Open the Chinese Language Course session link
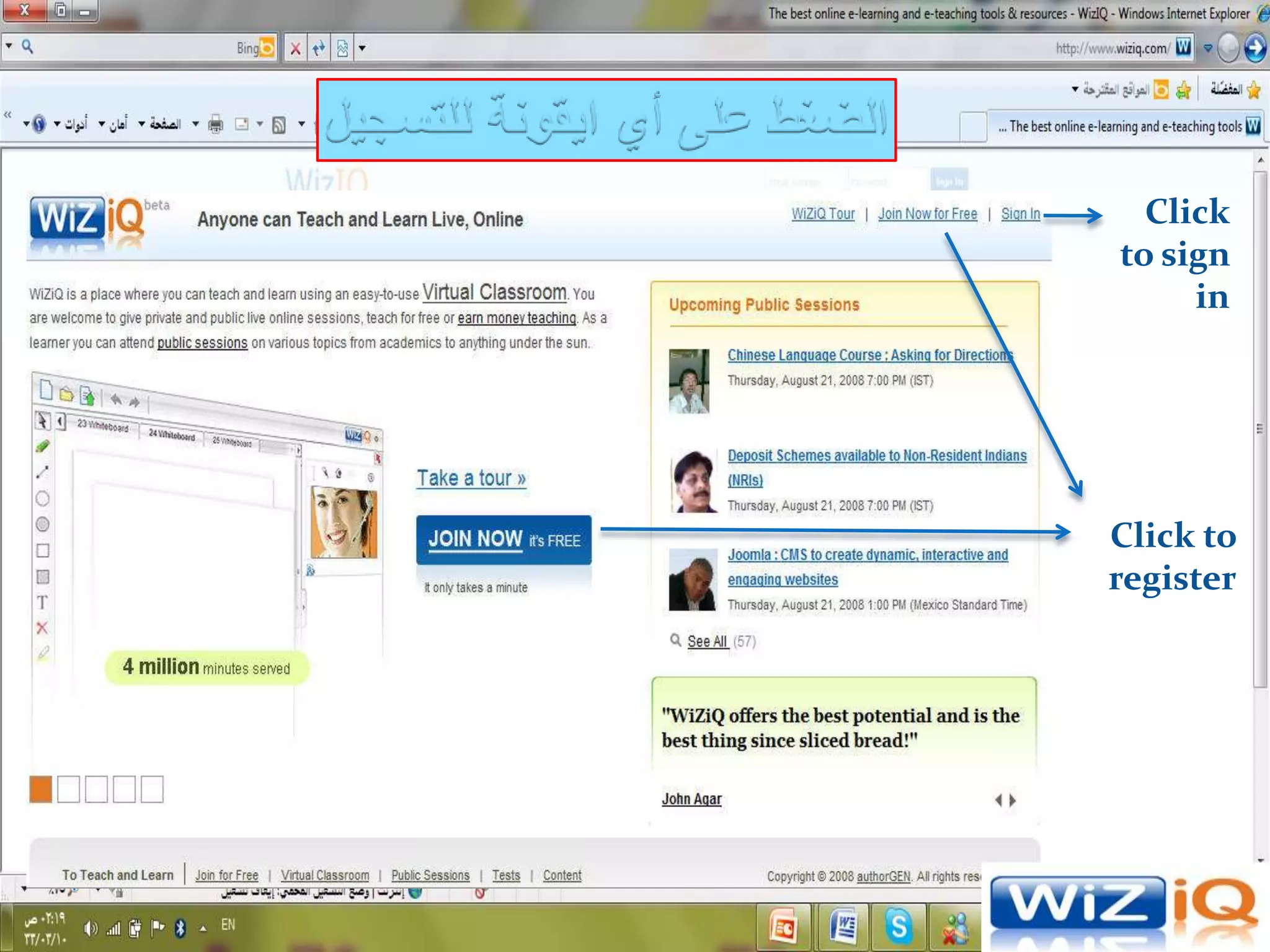The width and height of the screenshot is (1270, 952). click(870, 355)
